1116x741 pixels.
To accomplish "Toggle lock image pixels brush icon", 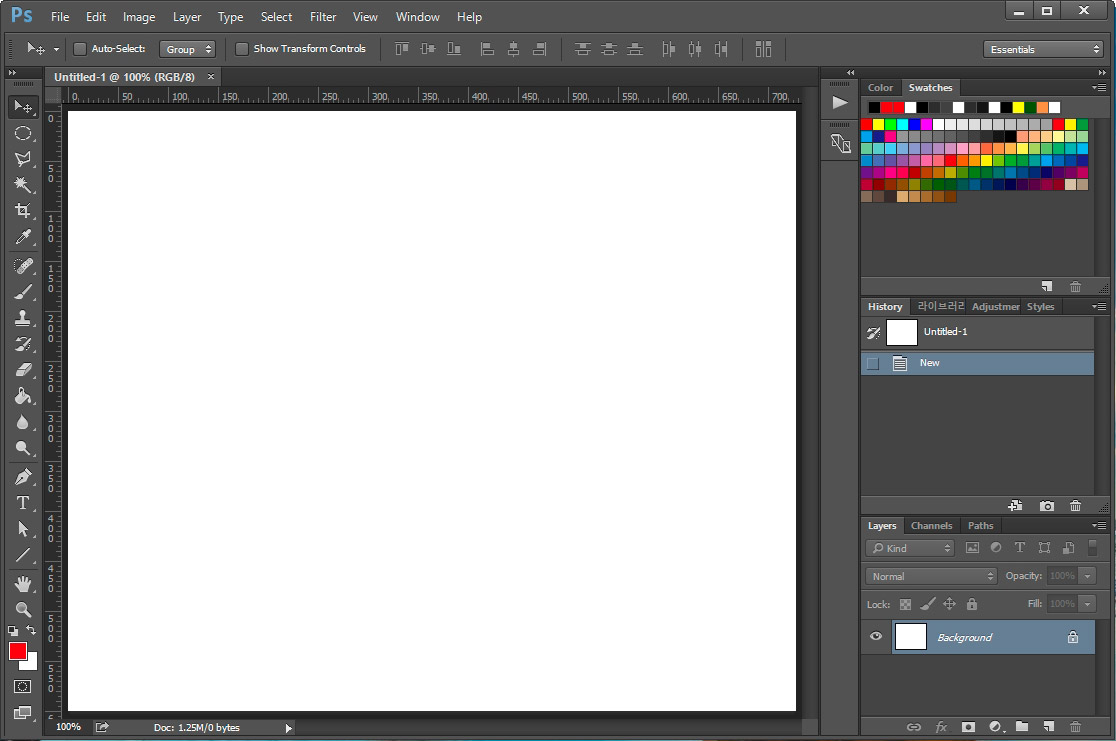I will (x=927, y=604).
